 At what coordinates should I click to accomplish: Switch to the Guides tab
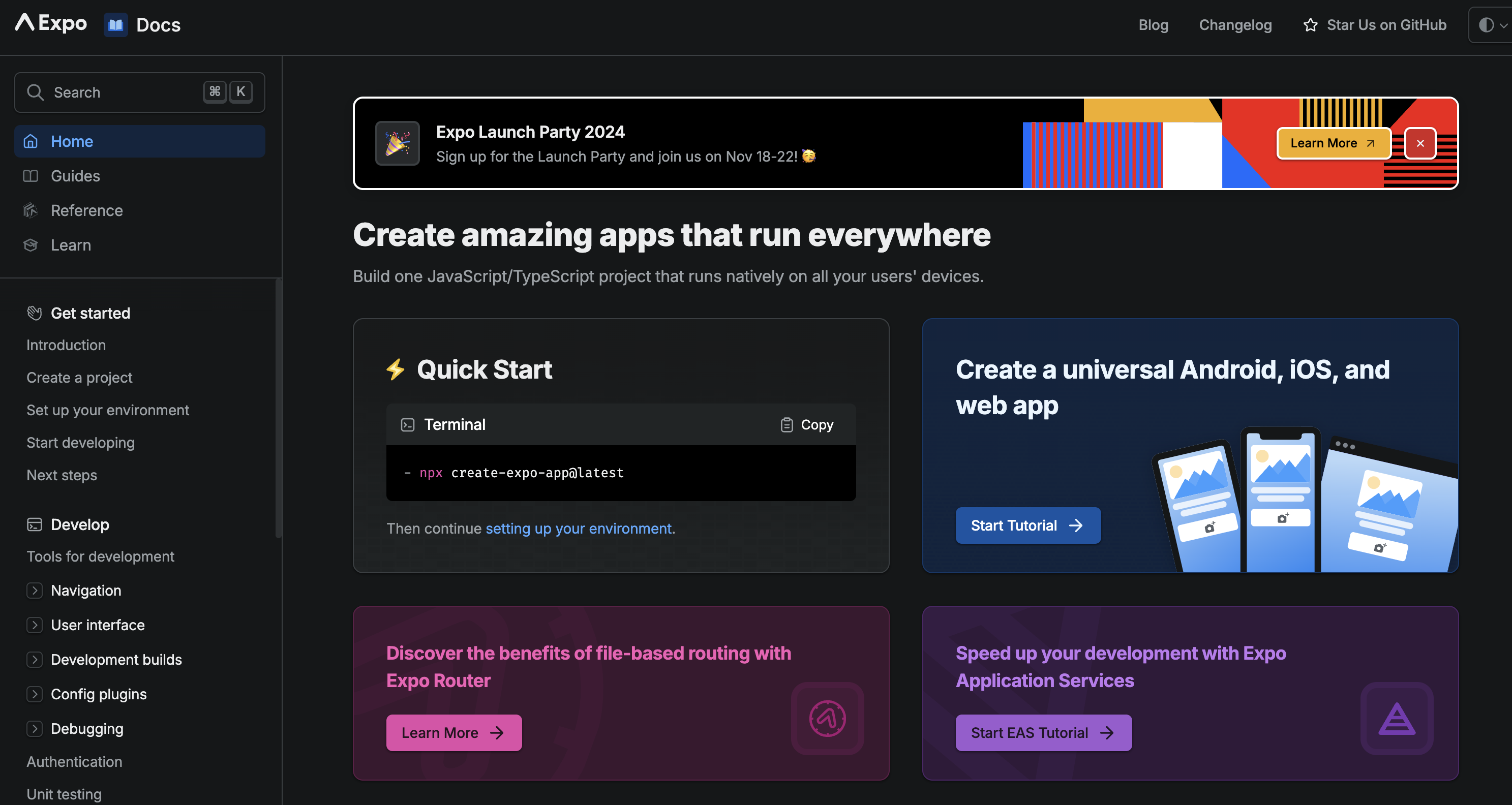coord(75,176)
